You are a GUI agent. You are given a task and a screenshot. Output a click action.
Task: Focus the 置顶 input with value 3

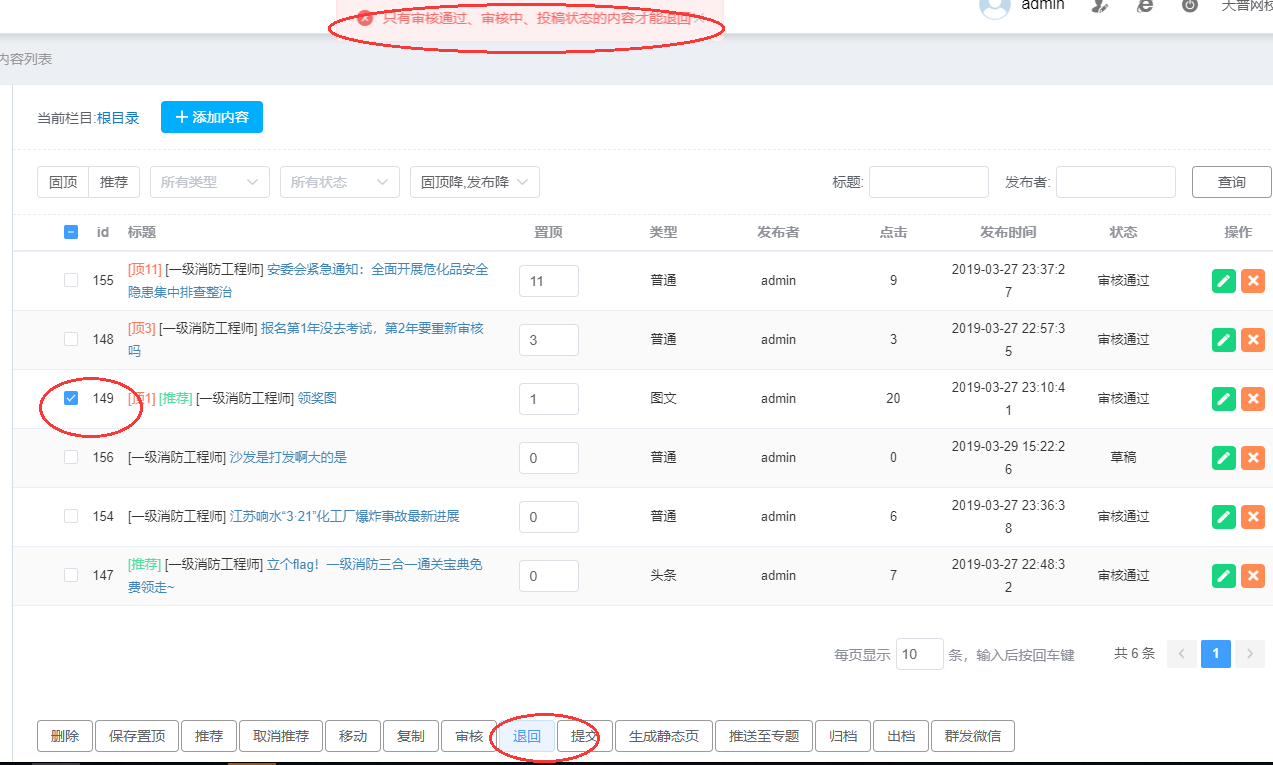point(549,340)
